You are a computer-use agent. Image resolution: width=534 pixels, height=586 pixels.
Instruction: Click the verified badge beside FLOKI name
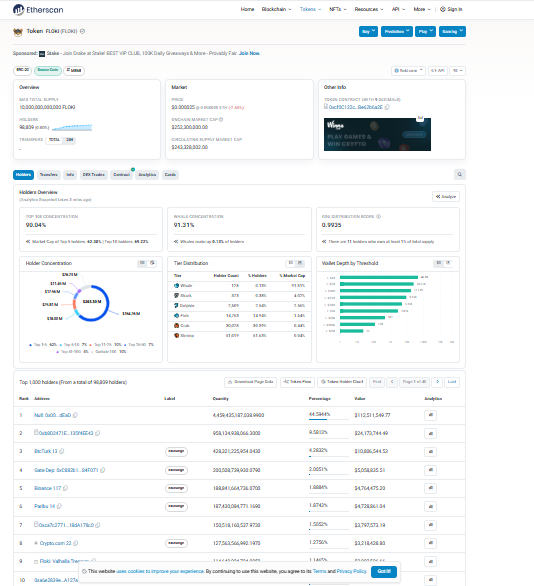(x=83, y=31)
